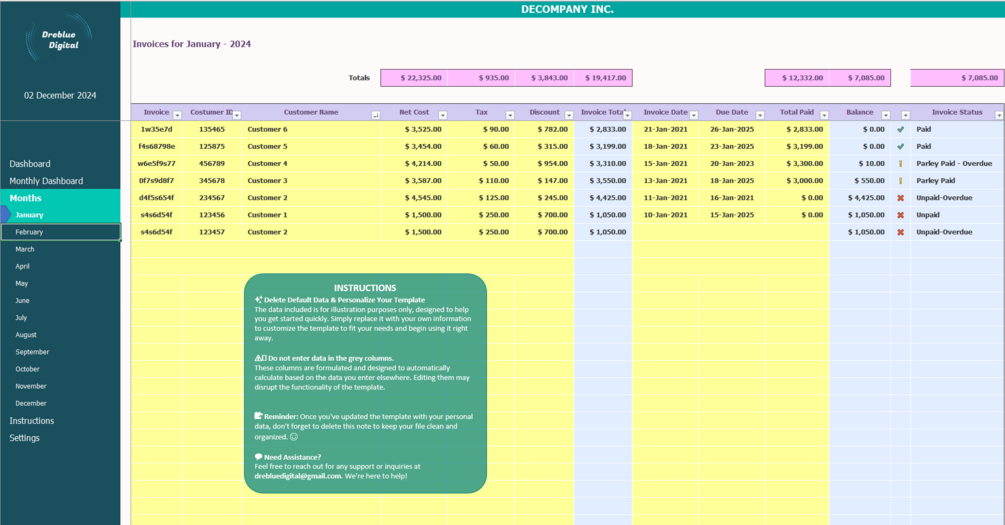
Task: Select the Tax total cell $ 935.00
Action: pyautogui.click(x=481, y=78)
